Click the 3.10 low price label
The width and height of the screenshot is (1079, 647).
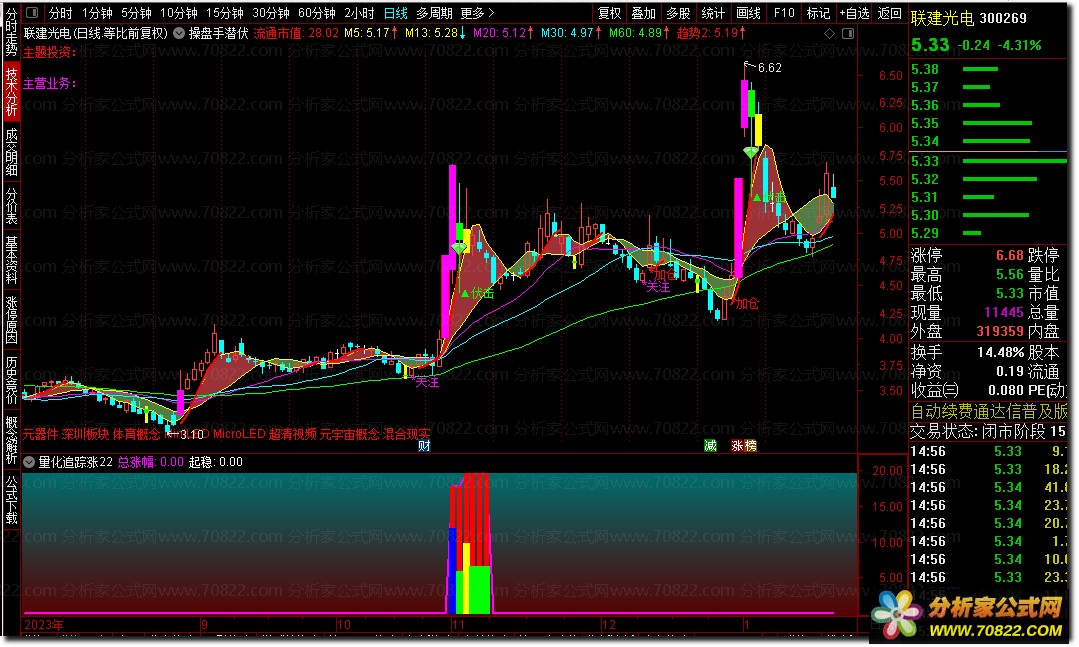point(191,434)
